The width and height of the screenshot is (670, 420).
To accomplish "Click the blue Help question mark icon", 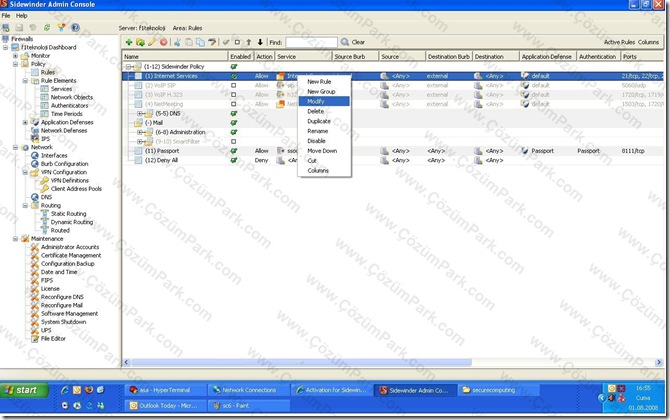I will (x=75, y=27).
